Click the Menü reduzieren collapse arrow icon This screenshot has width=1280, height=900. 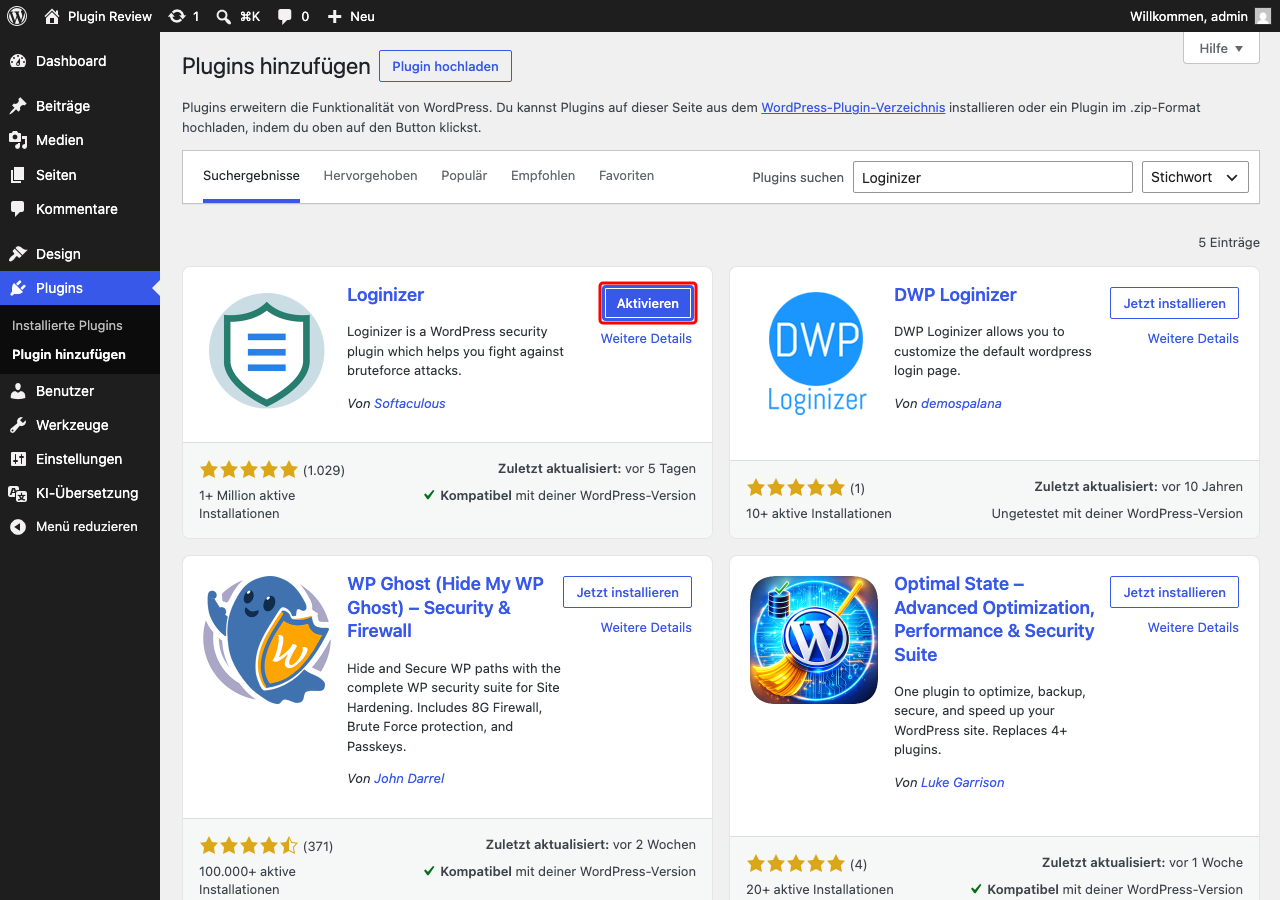tap(18, 527)
